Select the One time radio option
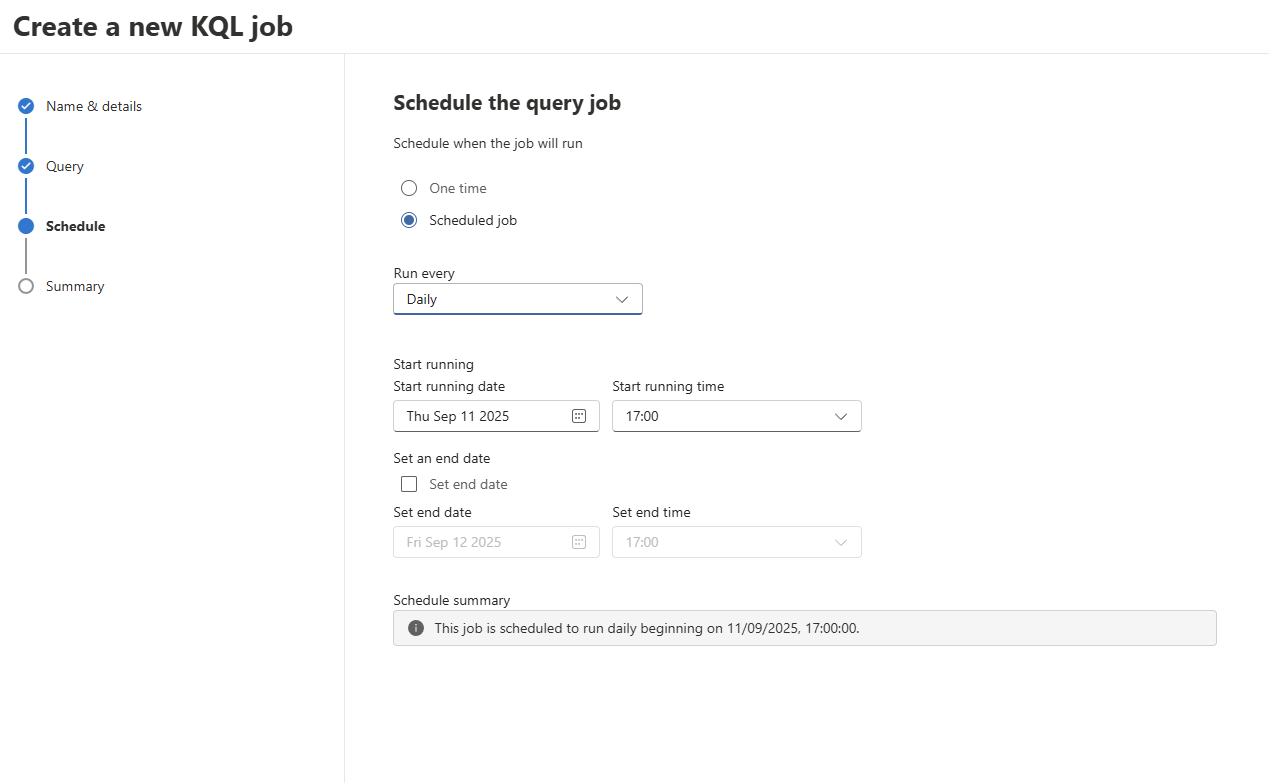Viewport: 1269px width, 783px height. tap(409, 188)
